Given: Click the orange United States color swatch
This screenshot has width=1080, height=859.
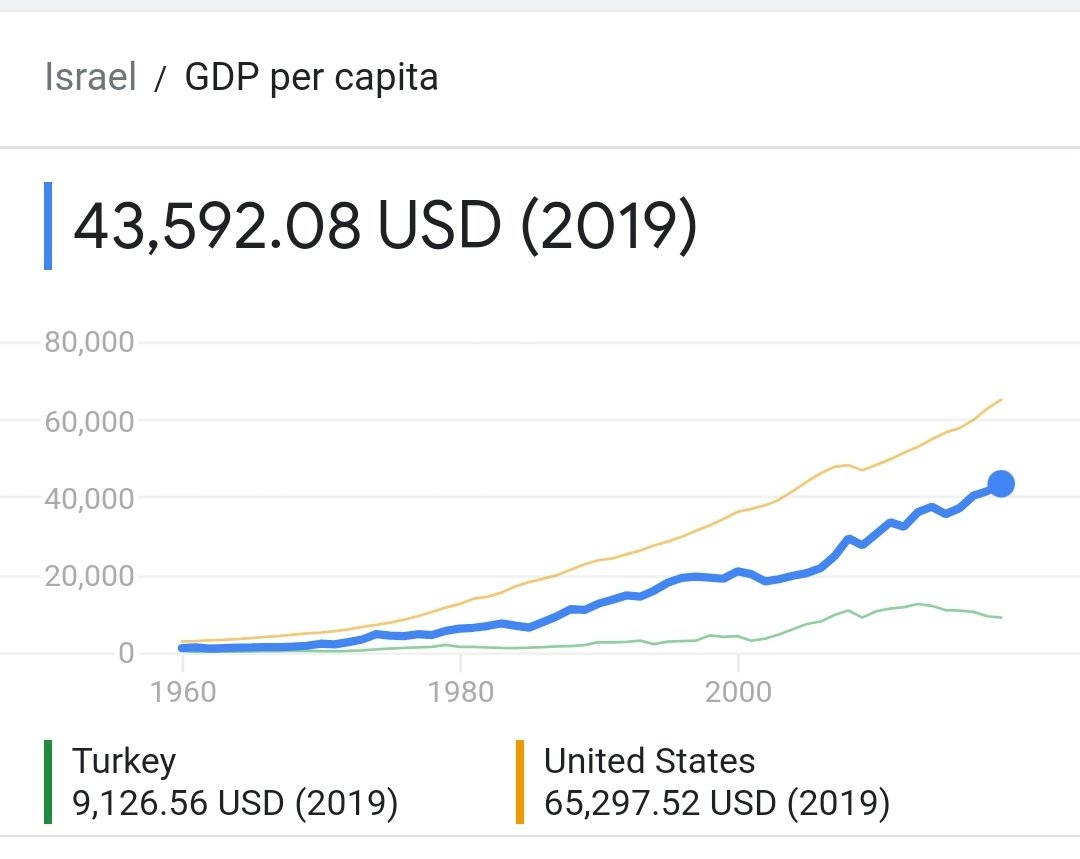Looking at the screenshot, I should tap(520, 782).
